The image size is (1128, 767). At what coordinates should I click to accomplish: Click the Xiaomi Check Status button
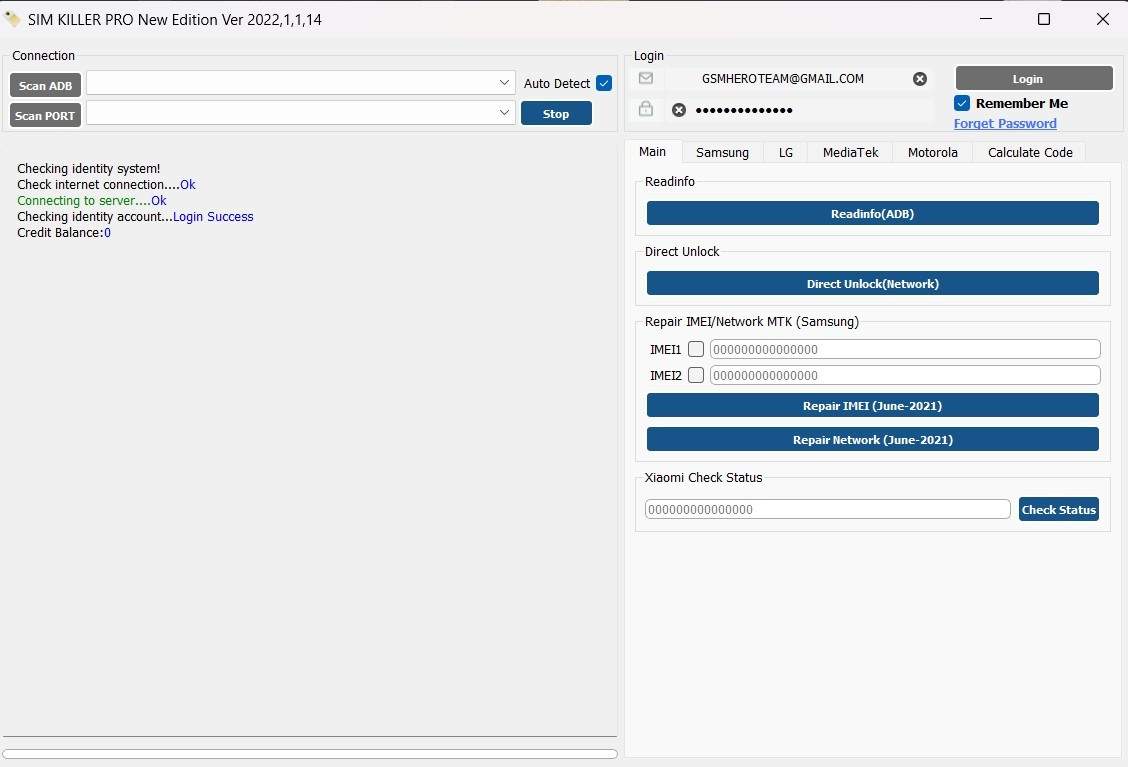tap(1058, 509)
